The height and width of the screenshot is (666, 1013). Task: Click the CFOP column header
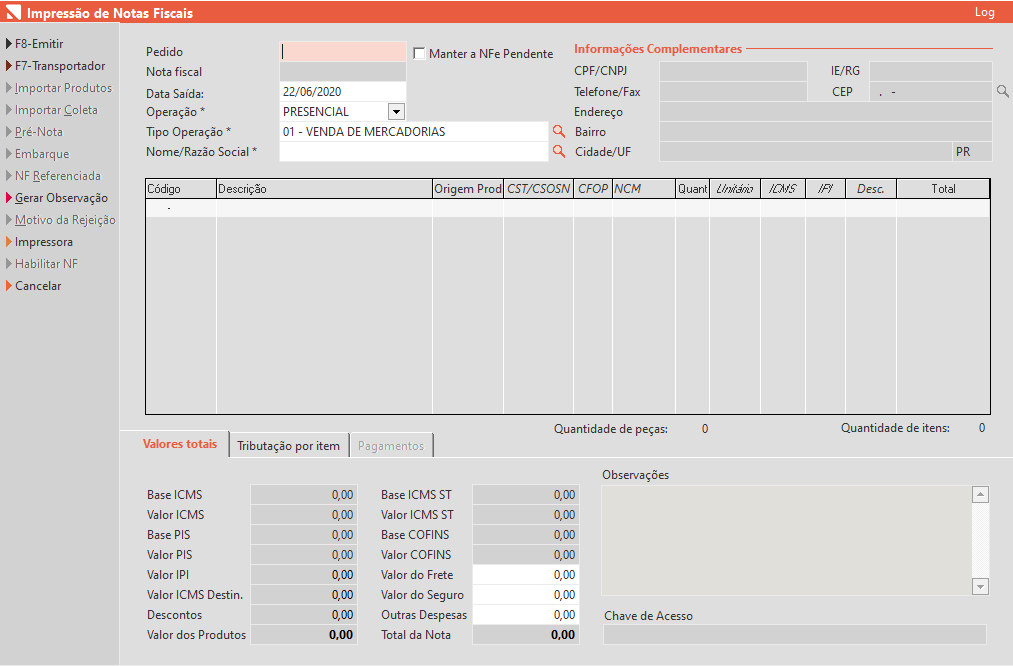pyautogui.click(x=593, y=189)
